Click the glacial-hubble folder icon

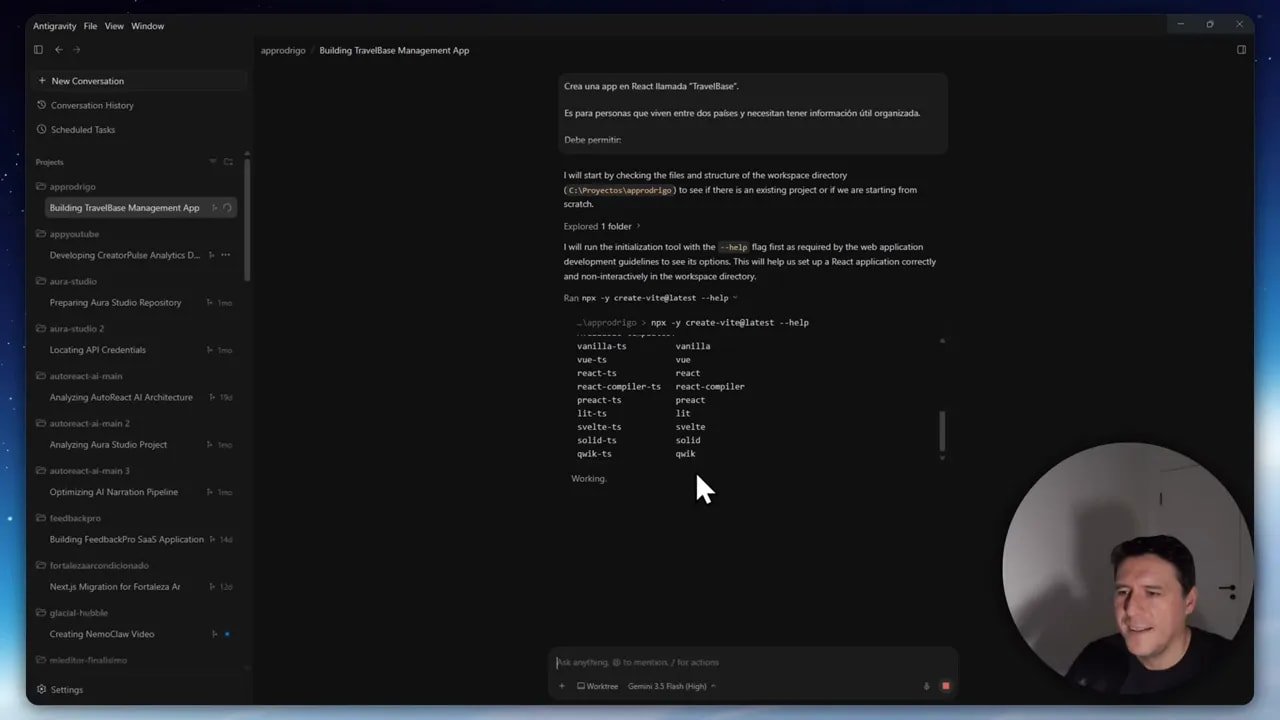41,613
